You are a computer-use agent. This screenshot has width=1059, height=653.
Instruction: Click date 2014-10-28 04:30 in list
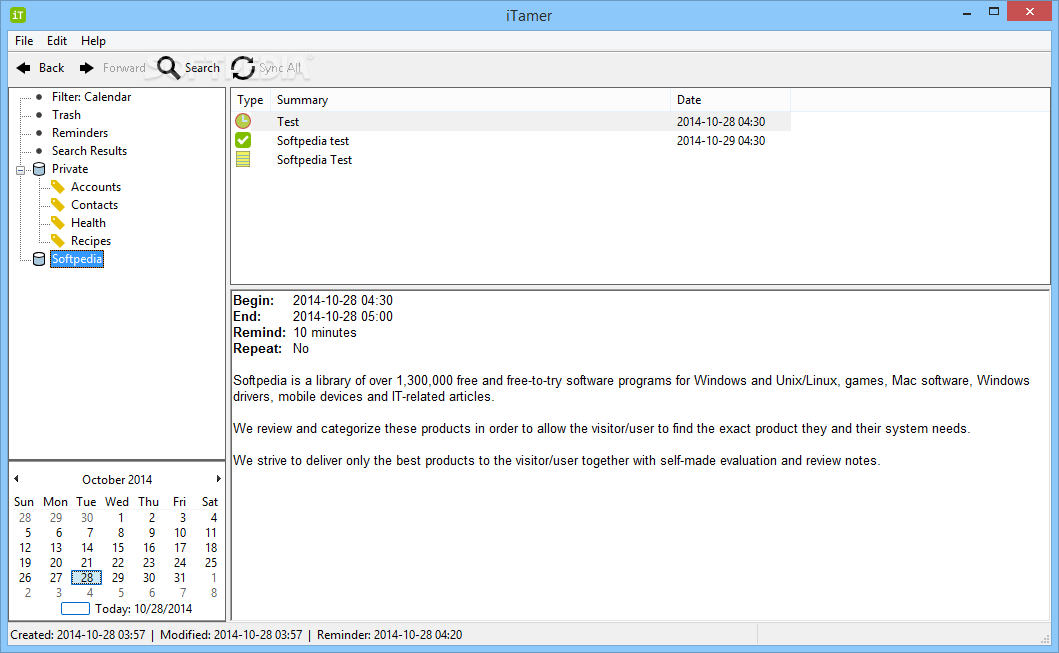pyautogui.click(x=721, y=122)
